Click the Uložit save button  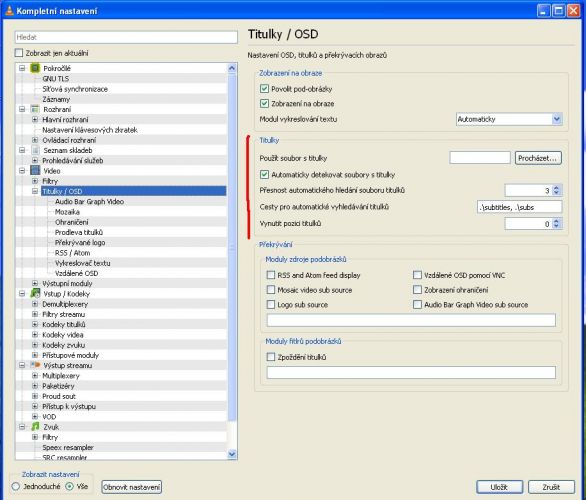[499, 487]
